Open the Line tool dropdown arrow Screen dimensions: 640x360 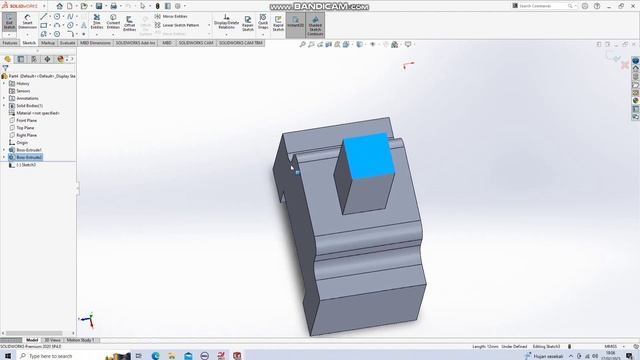pos(50,16)
